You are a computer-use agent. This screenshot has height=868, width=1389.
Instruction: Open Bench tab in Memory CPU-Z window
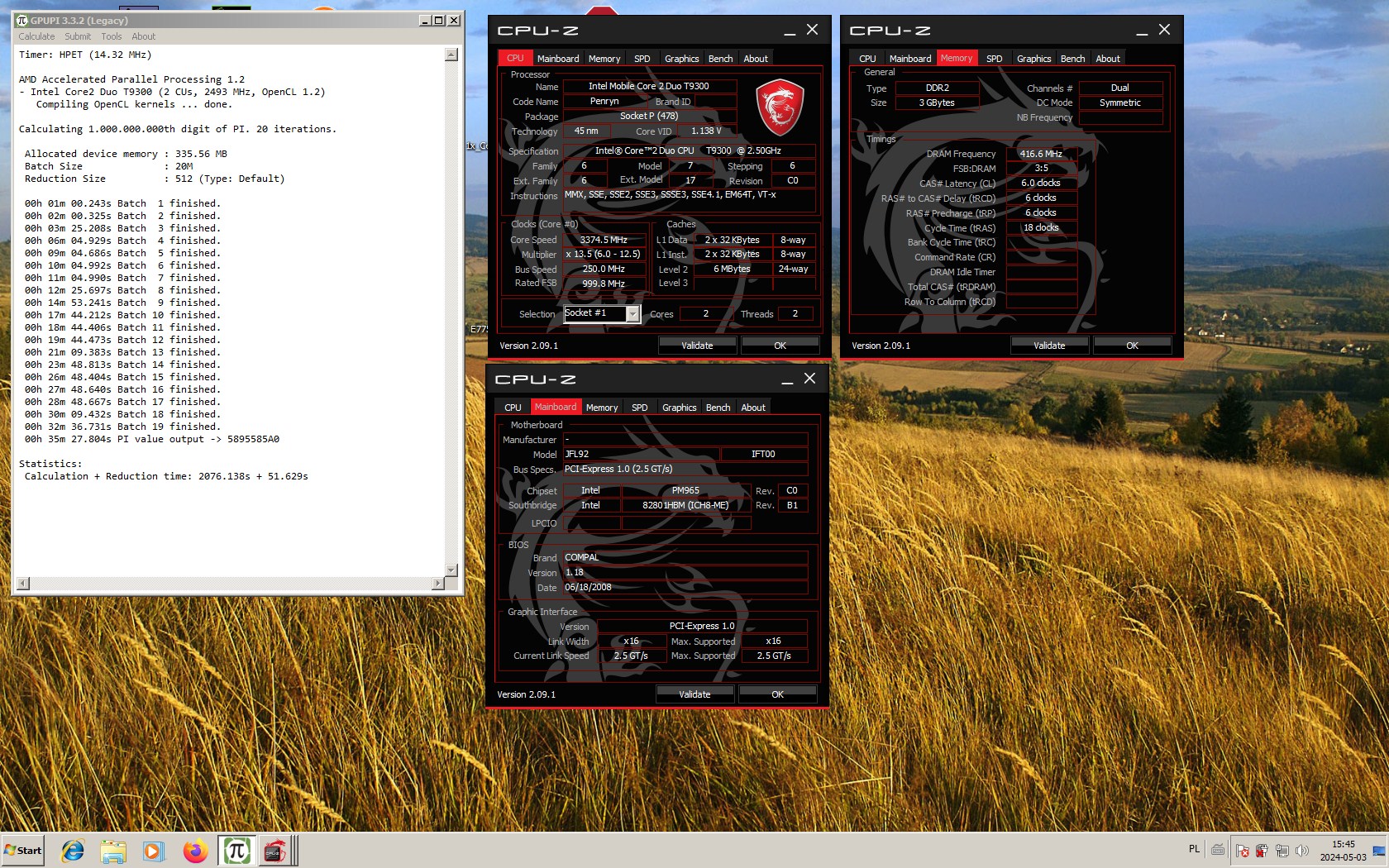[x=1072, y=59]
